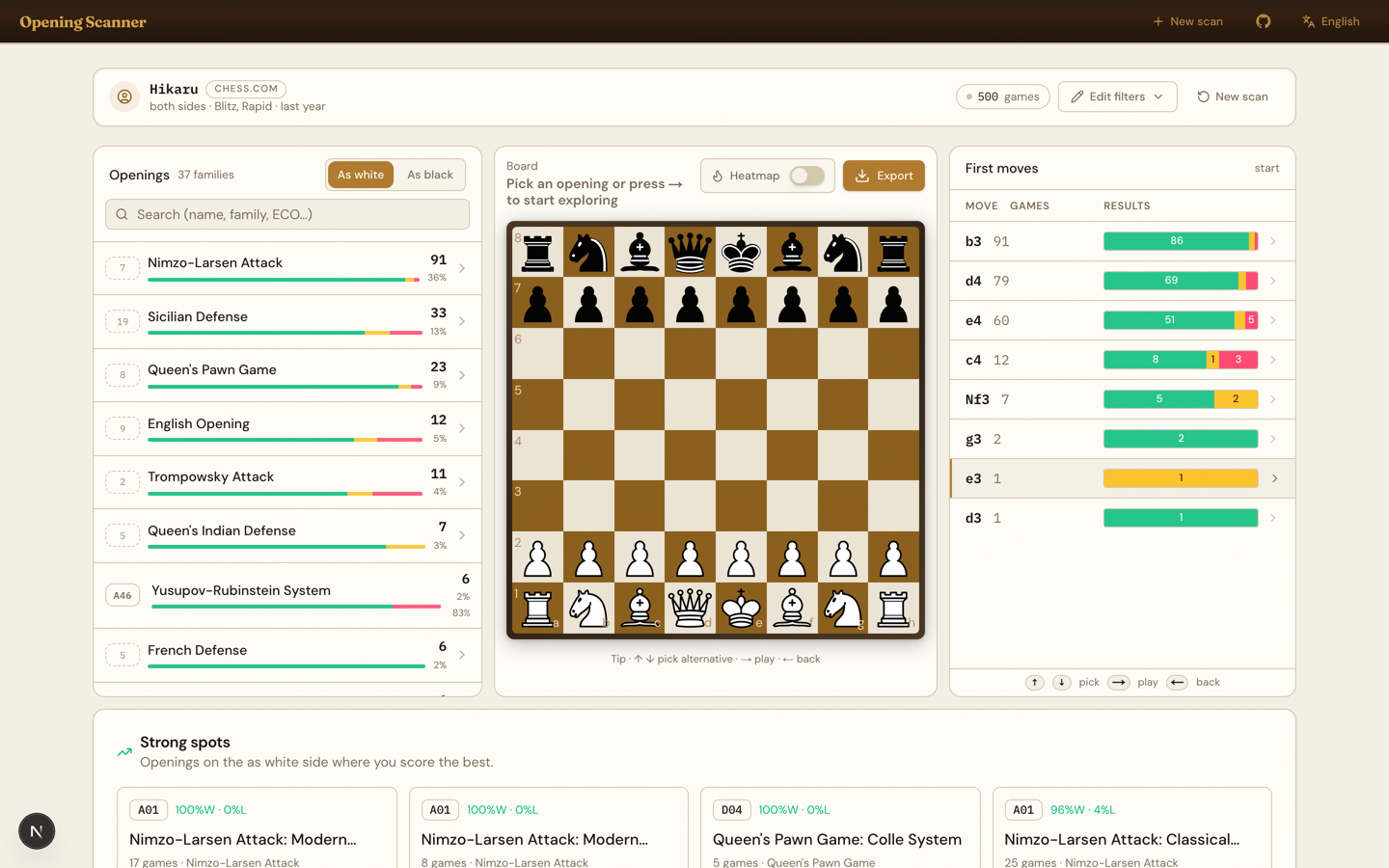Click the up arrow pick key

point(1035,682)
